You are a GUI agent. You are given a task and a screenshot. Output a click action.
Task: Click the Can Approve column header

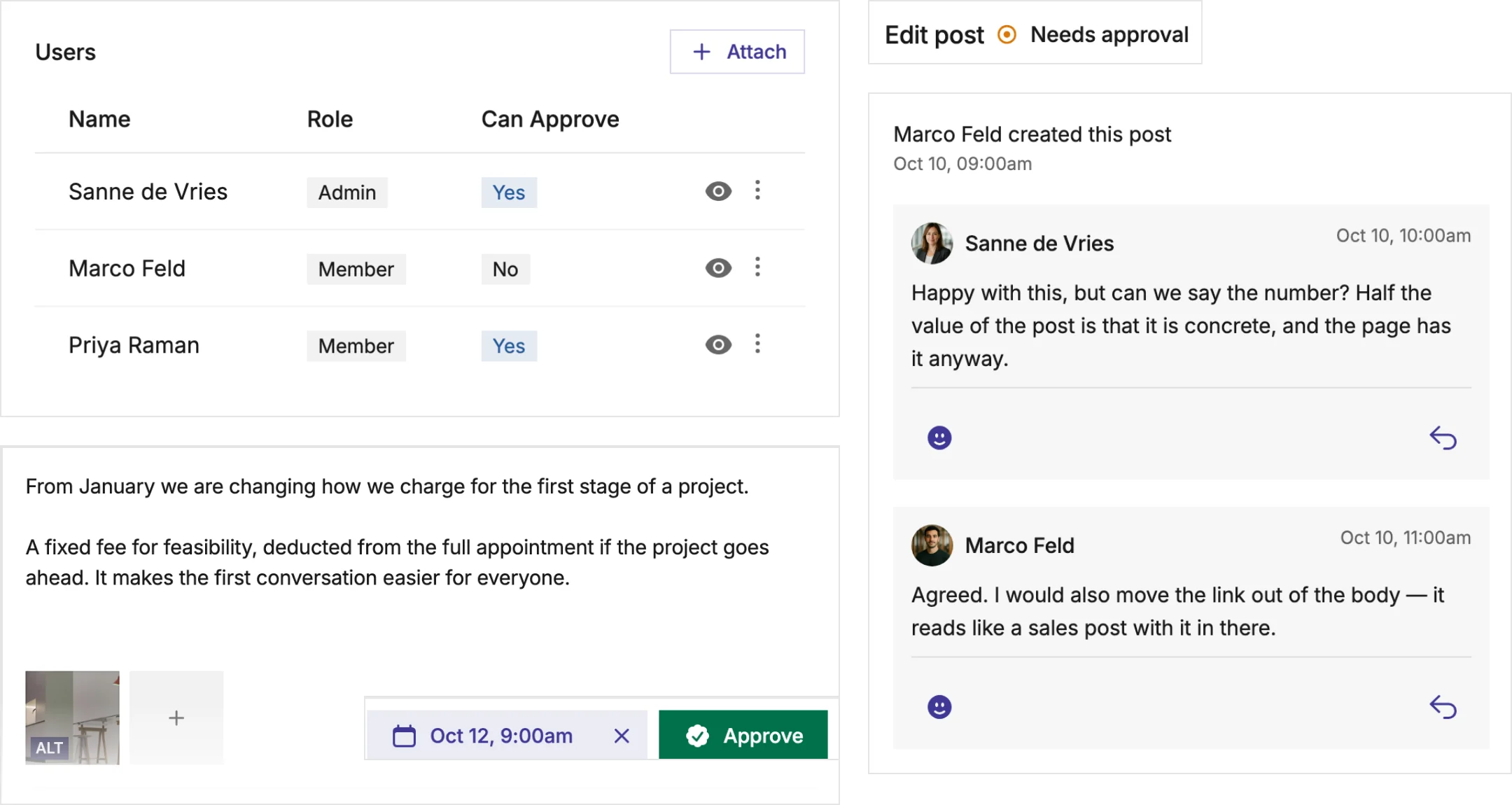pos(550,119)
